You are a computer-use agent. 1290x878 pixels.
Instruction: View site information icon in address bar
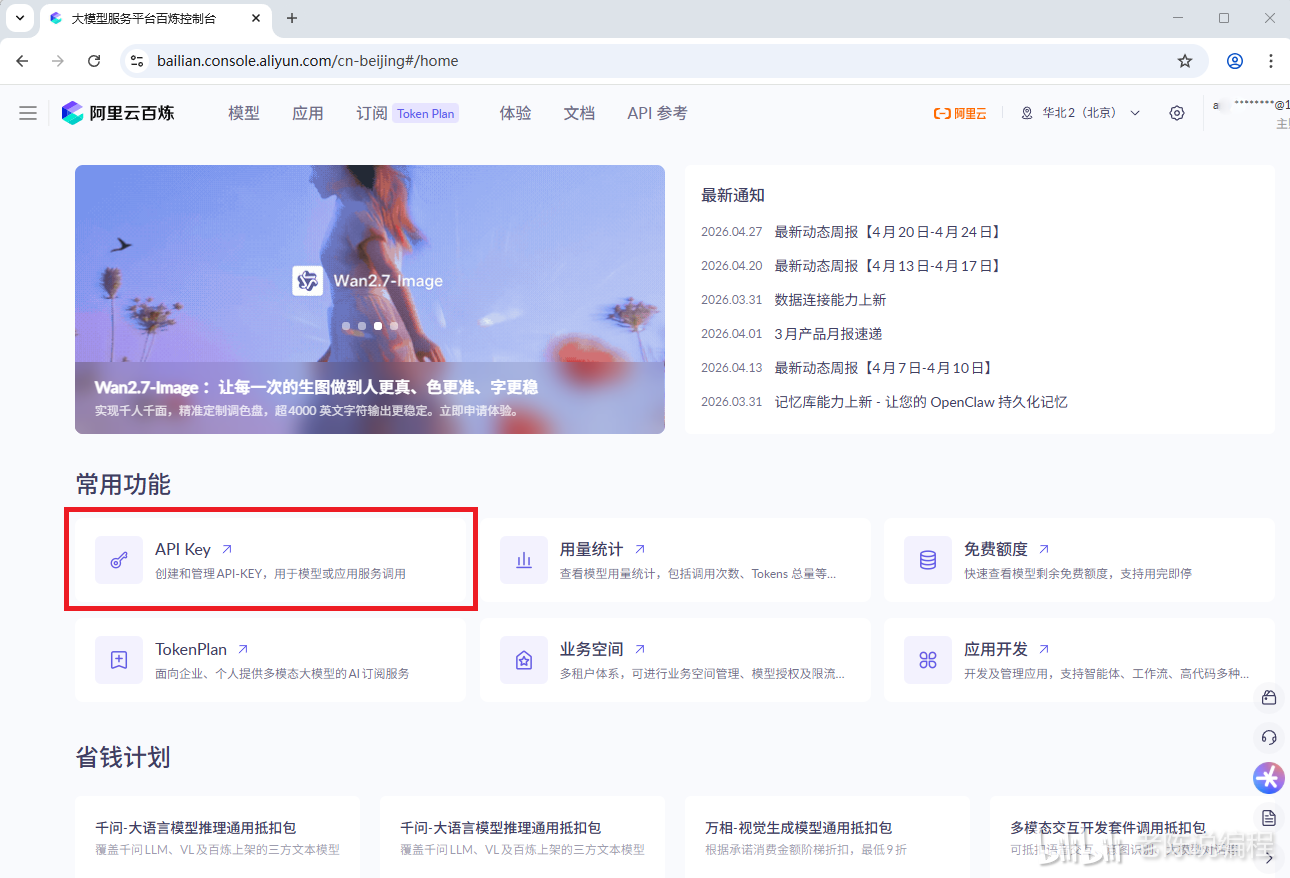pos(138,61)
